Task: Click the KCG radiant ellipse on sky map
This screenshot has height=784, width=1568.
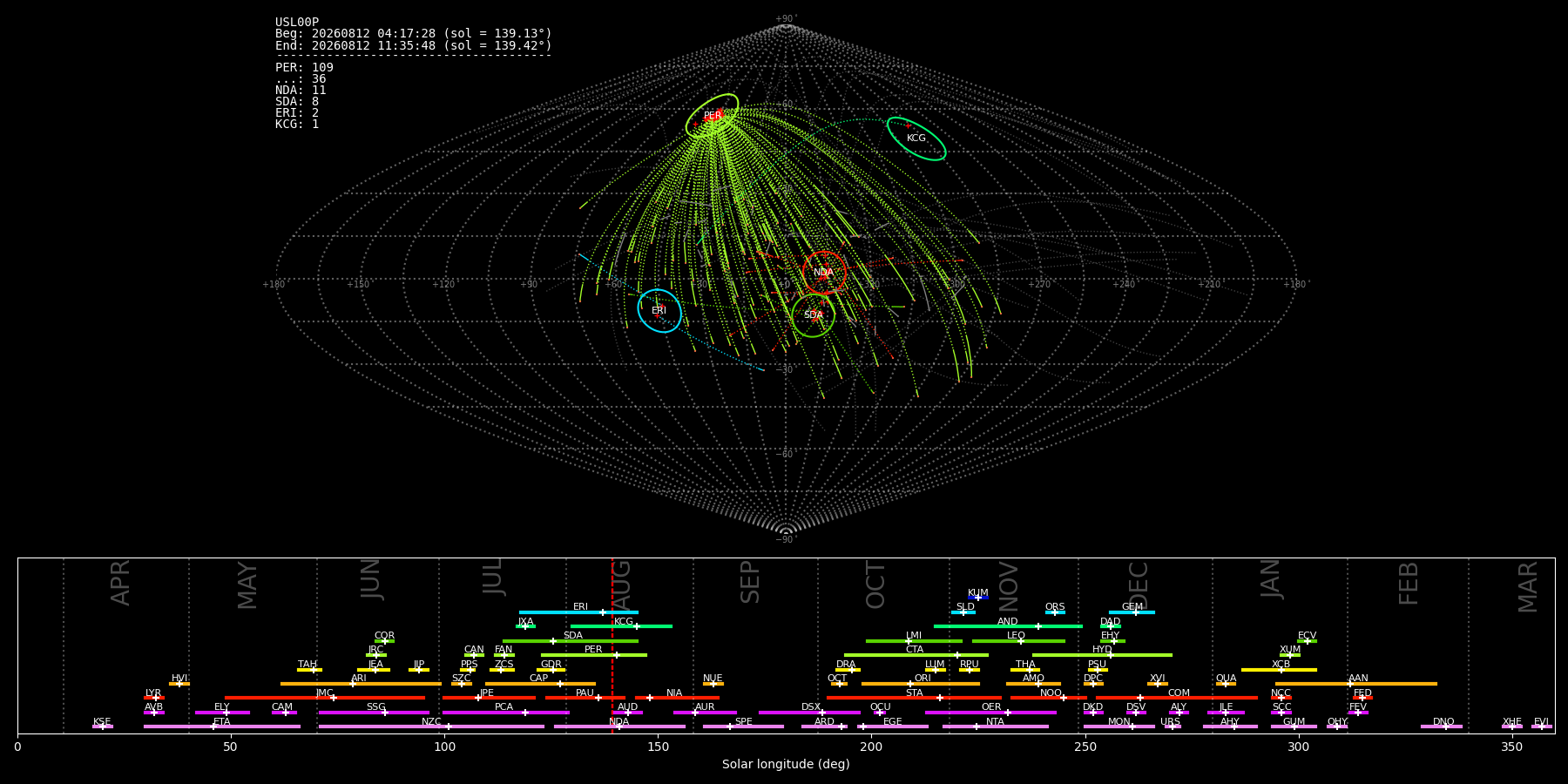Action: (x=916, y=139)
